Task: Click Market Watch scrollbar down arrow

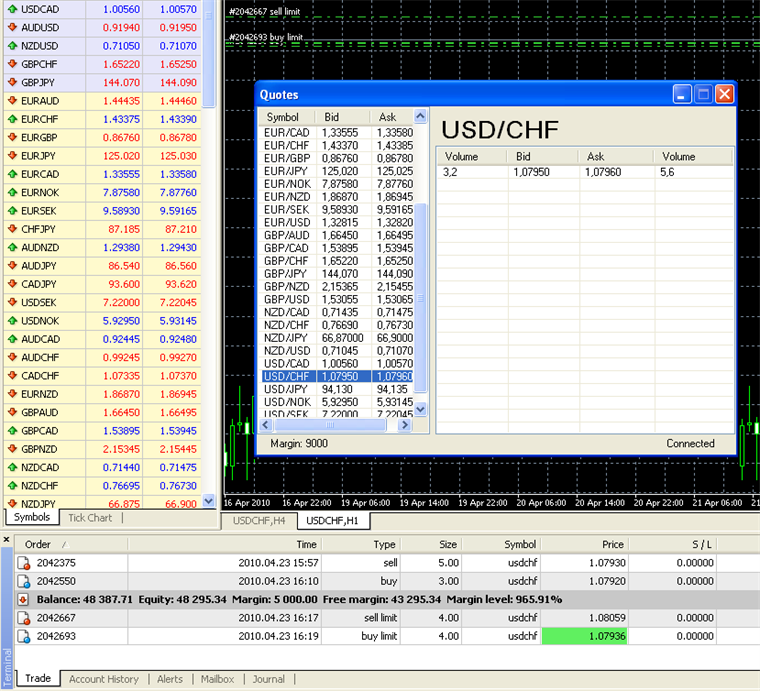Action: click(x=209, y=500)
